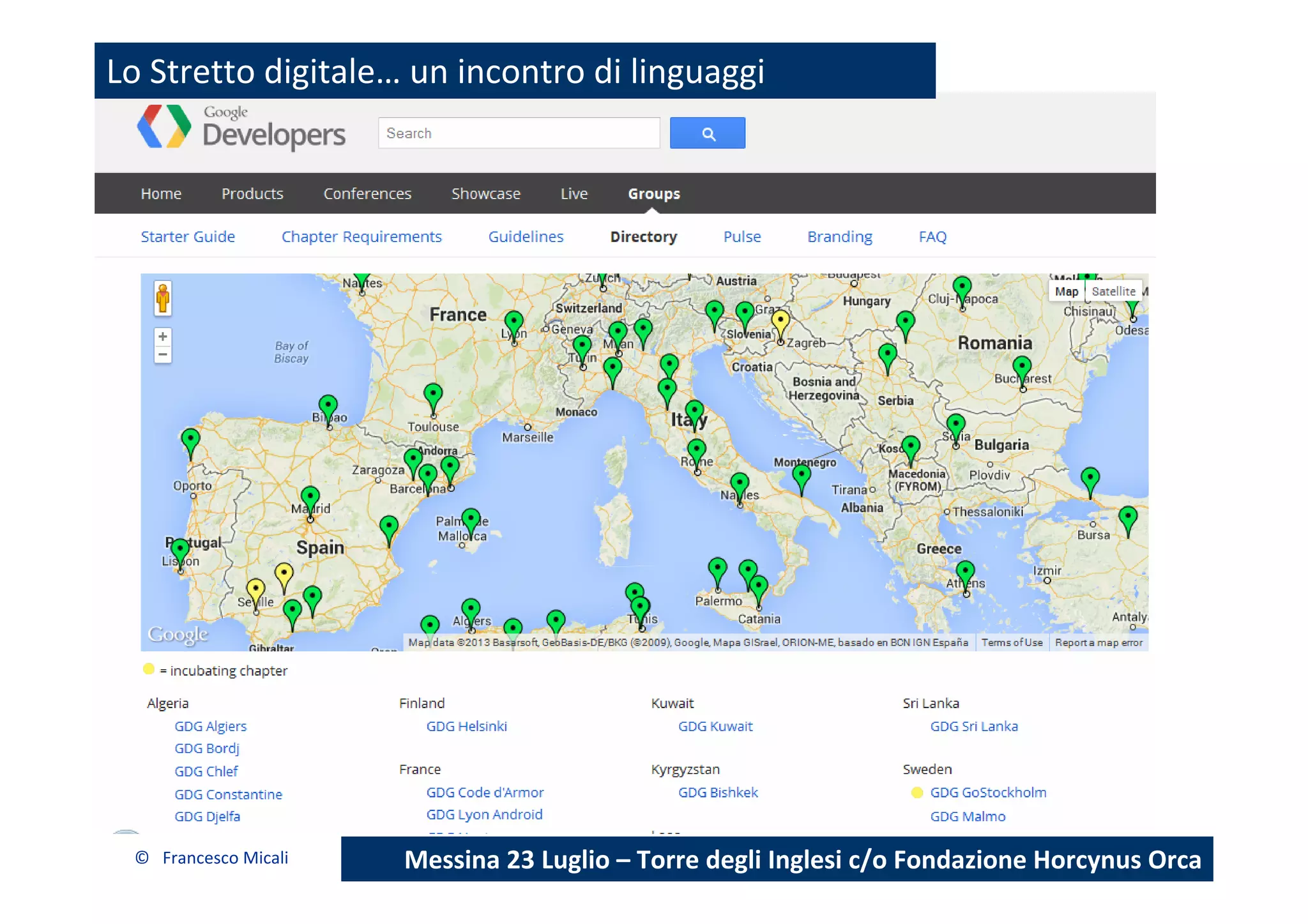The width and height of the screenshot is (1308, 924).
Task: Open the GDG Algiers link
Action: pos(210,726)
